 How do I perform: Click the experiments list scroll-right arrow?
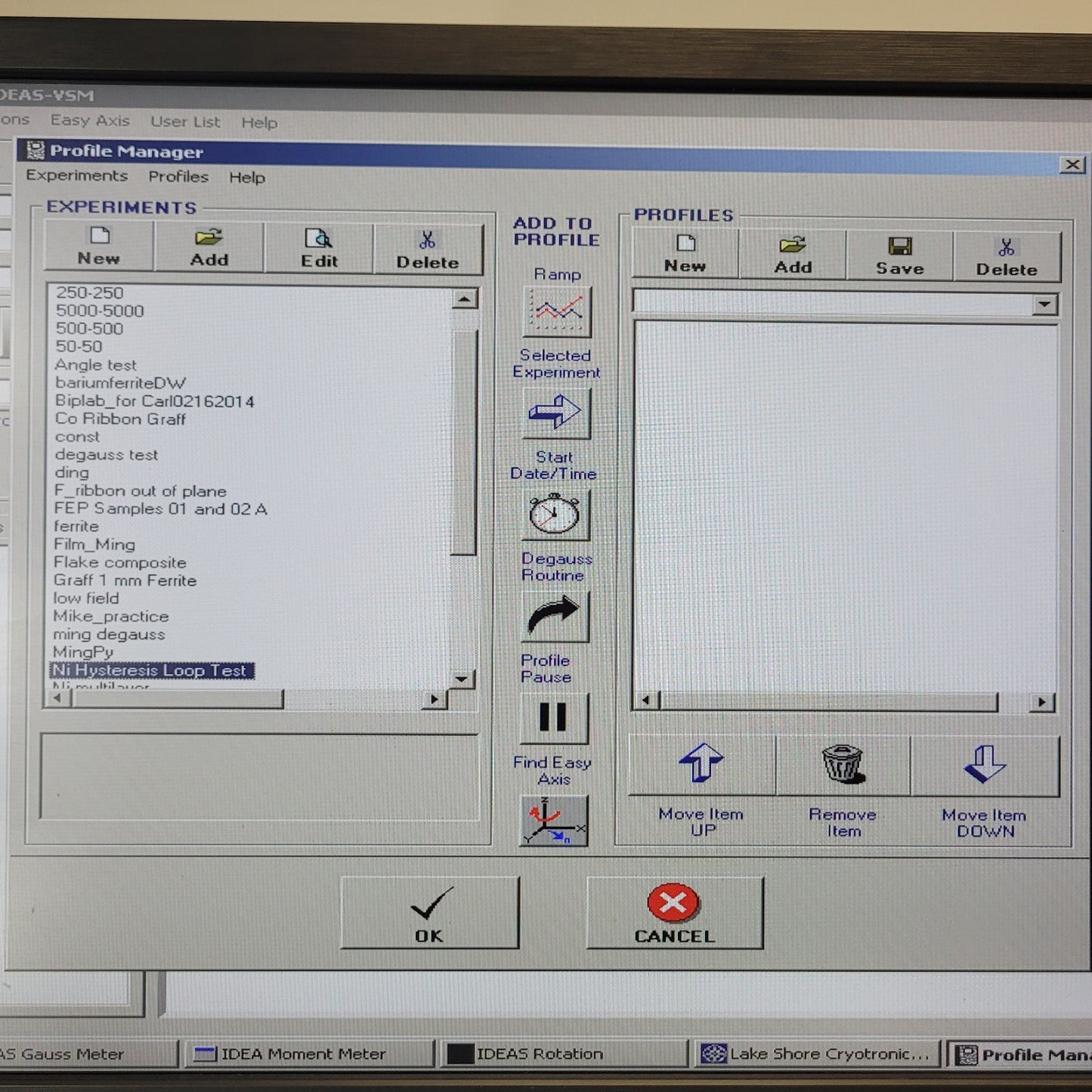pyautogui.click(x=434, y=699)
